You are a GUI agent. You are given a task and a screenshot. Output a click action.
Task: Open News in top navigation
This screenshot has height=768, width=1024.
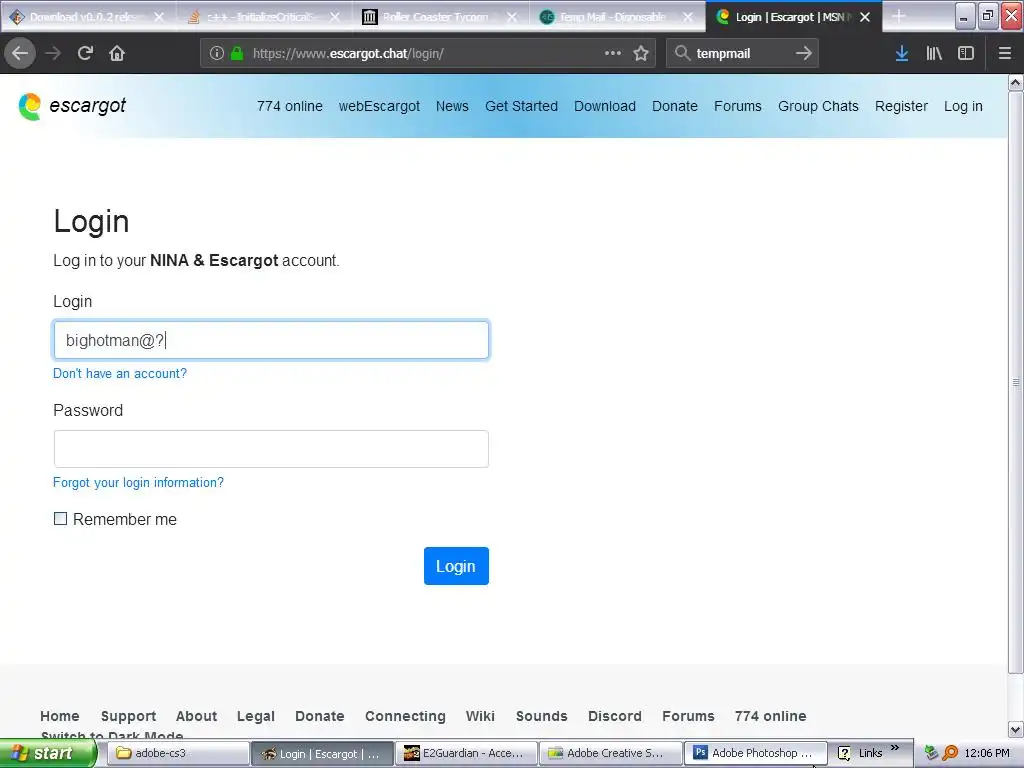tap(452, 106)
